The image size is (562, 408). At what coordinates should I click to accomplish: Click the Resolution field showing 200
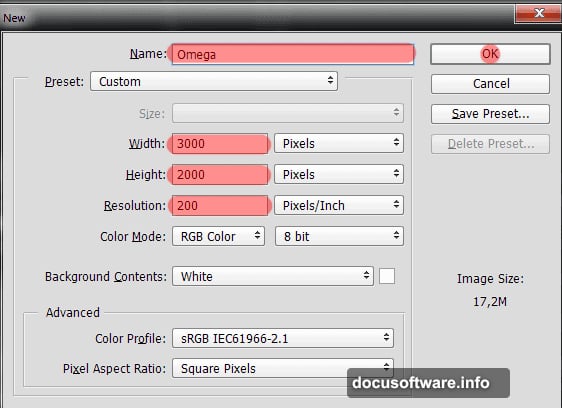click(x=220, y=205)
